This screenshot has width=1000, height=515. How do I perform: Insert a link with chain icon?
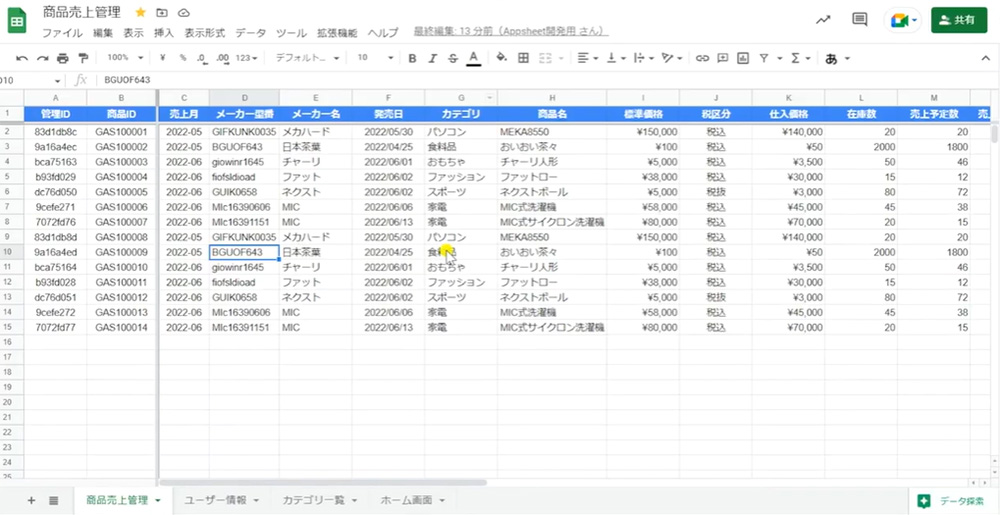[702, 58]
